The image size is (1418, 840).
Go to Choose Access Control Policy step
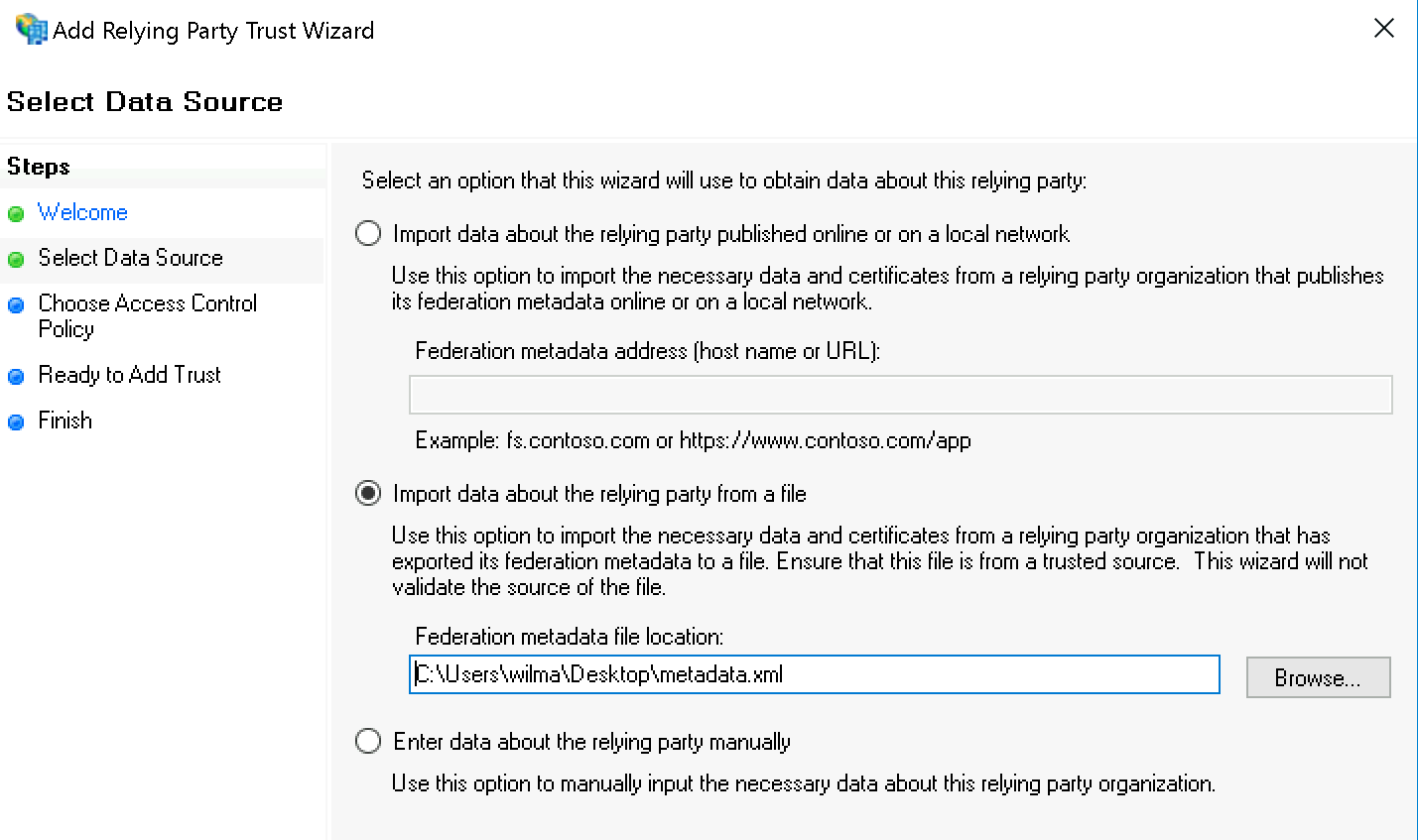click(147, 316)
